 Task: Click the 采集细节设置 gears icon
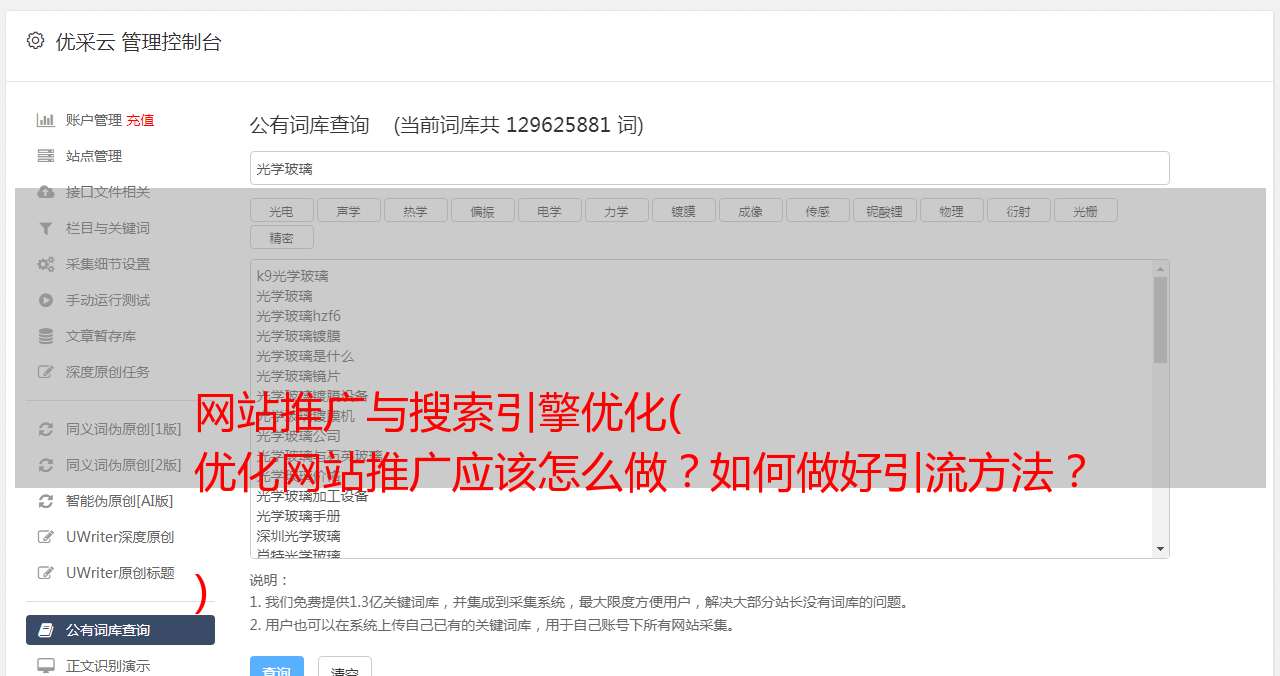pos(45,264)
